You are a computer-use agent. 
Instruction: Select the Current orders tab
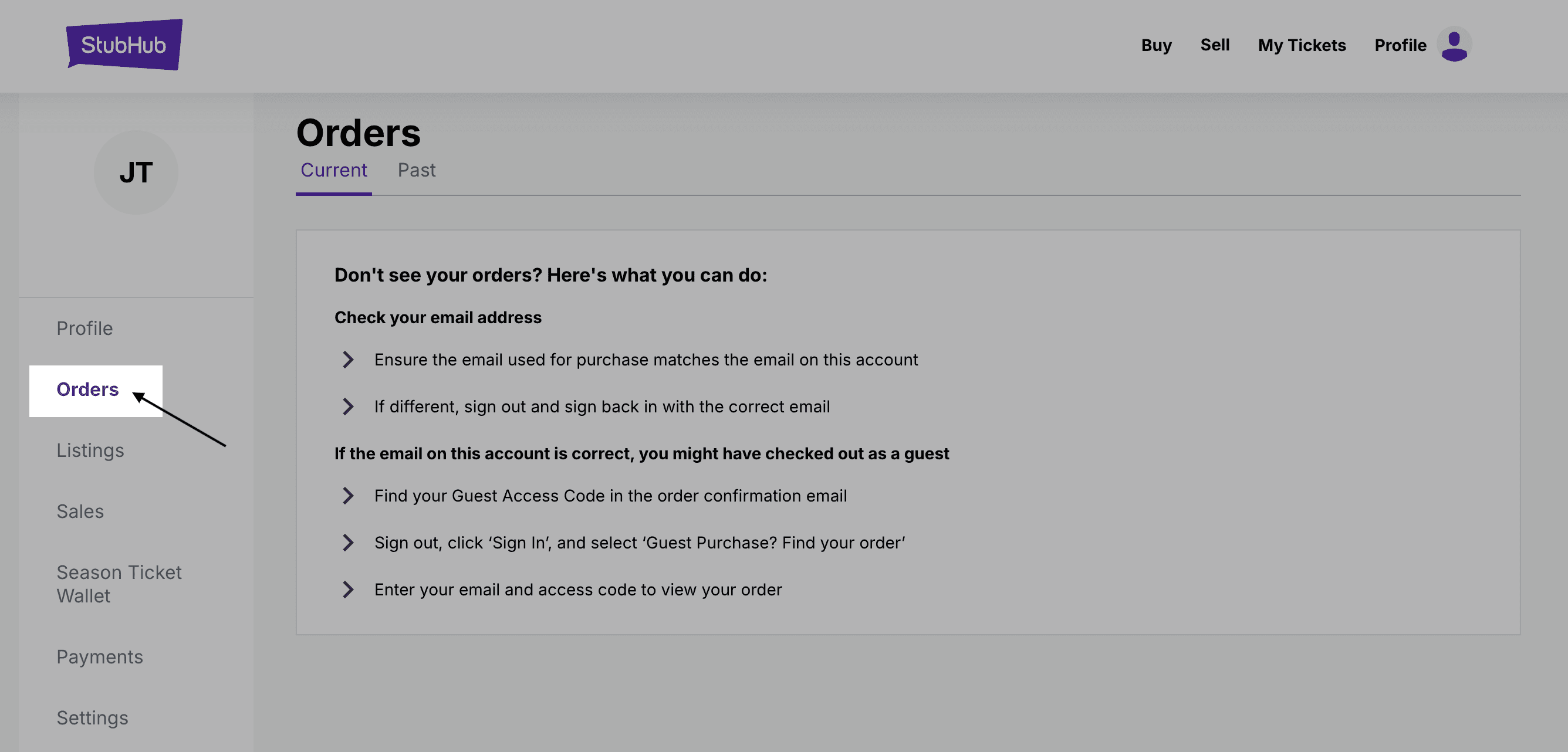pos(333,170)
